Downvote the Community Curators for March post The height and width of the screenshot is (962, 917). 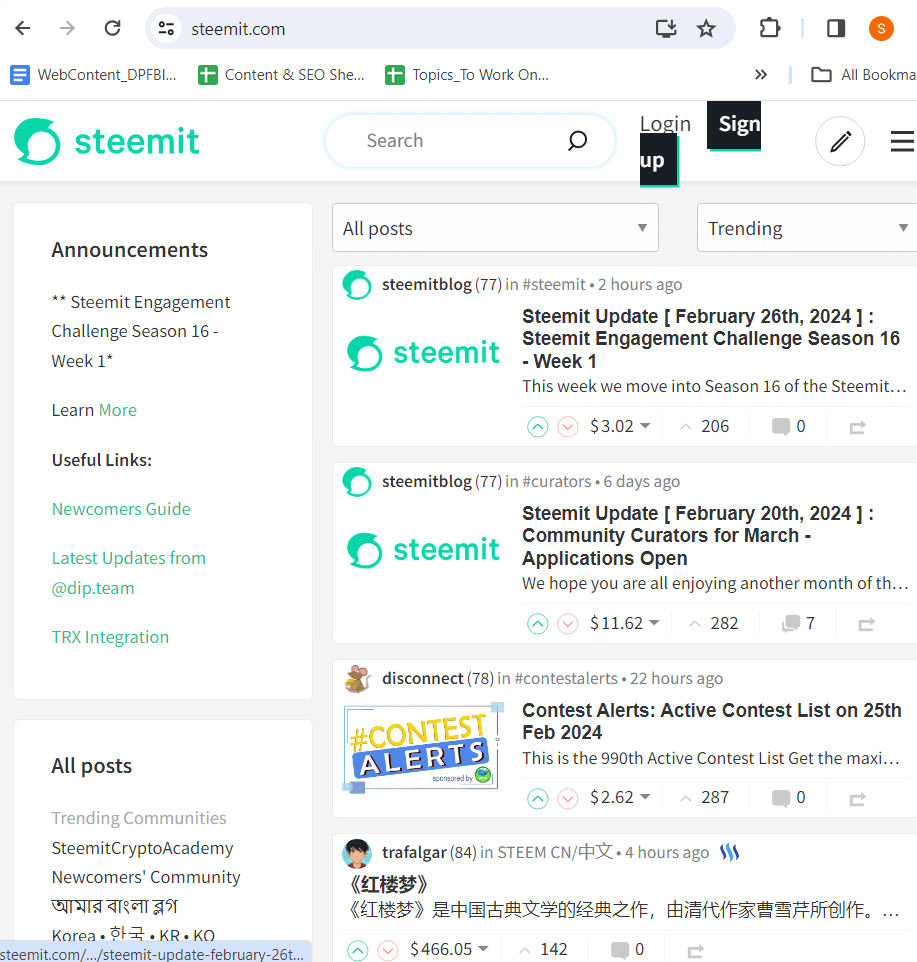pyautogui.click(x=567, y=623)
